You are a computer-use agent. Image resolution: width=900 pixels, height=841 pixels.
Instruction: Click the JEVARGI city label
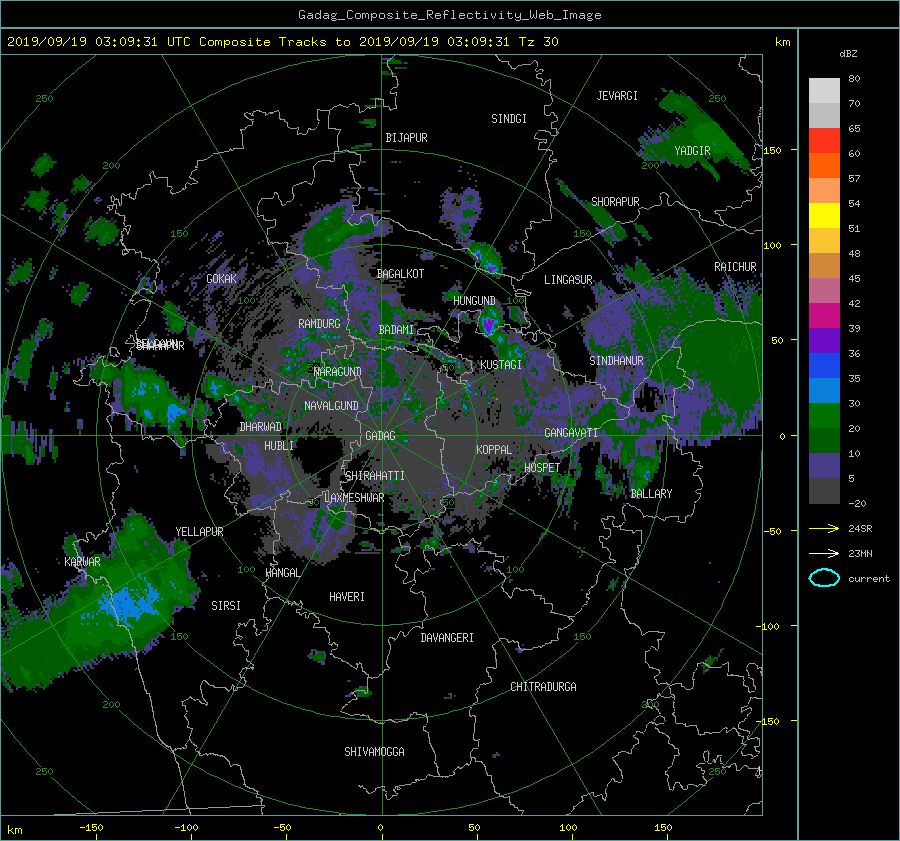tap(617, 96)
